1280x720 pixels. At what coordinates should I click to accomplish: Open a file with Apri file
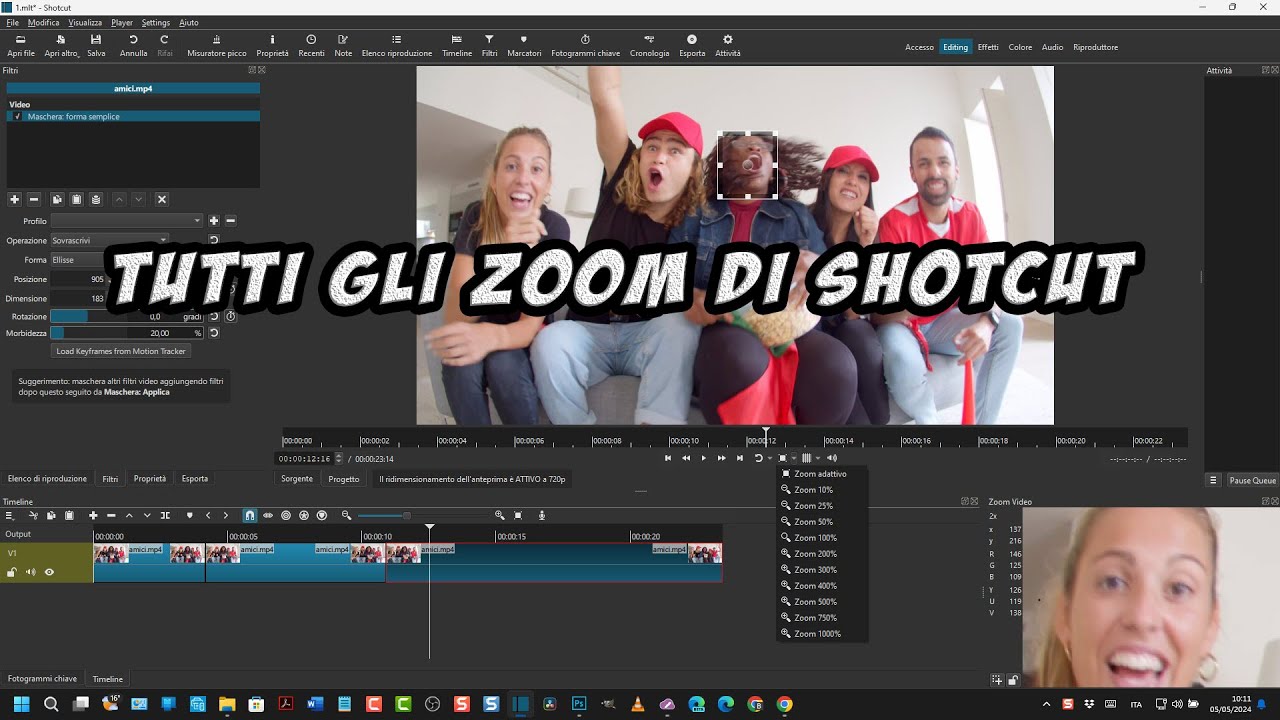point(21,46)
